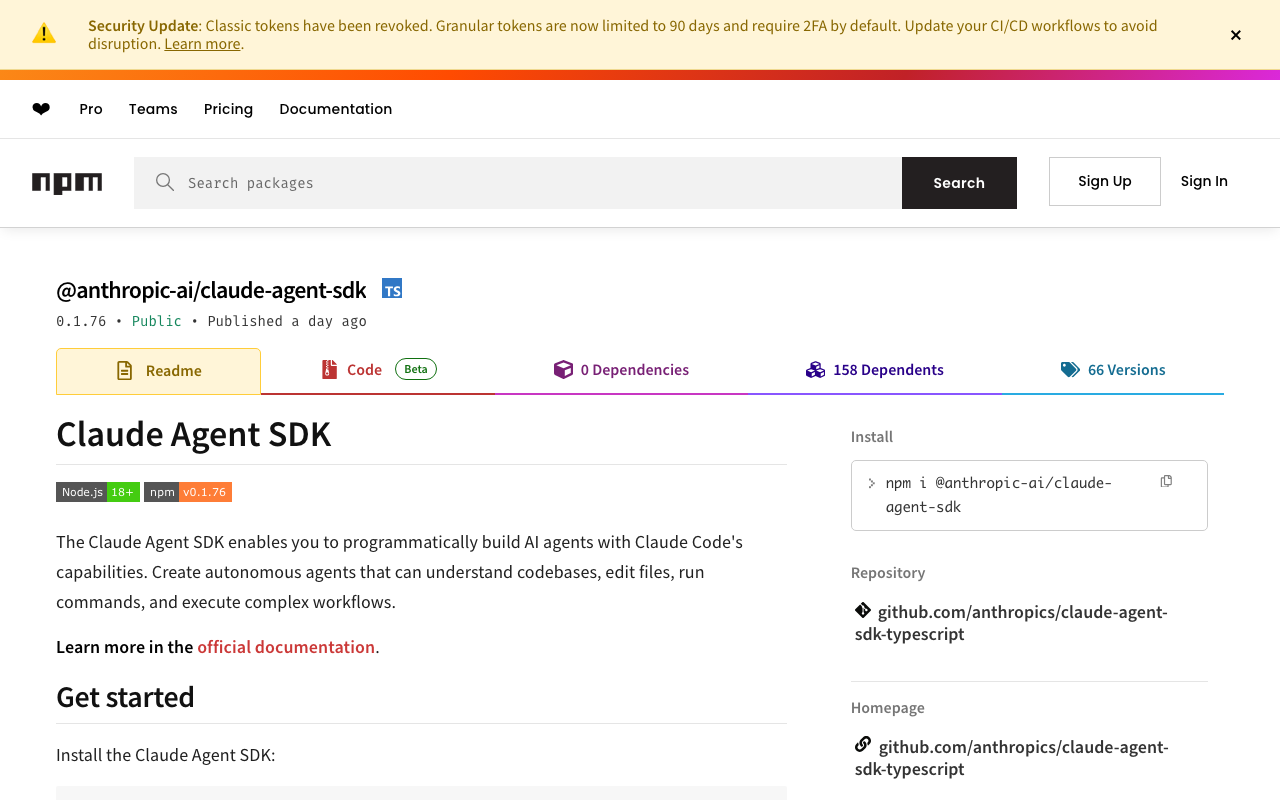Open the 0 Dependencies tab
Viewport: 1280px width, 800px height.
pyautogui.click(x=621, y=370)
